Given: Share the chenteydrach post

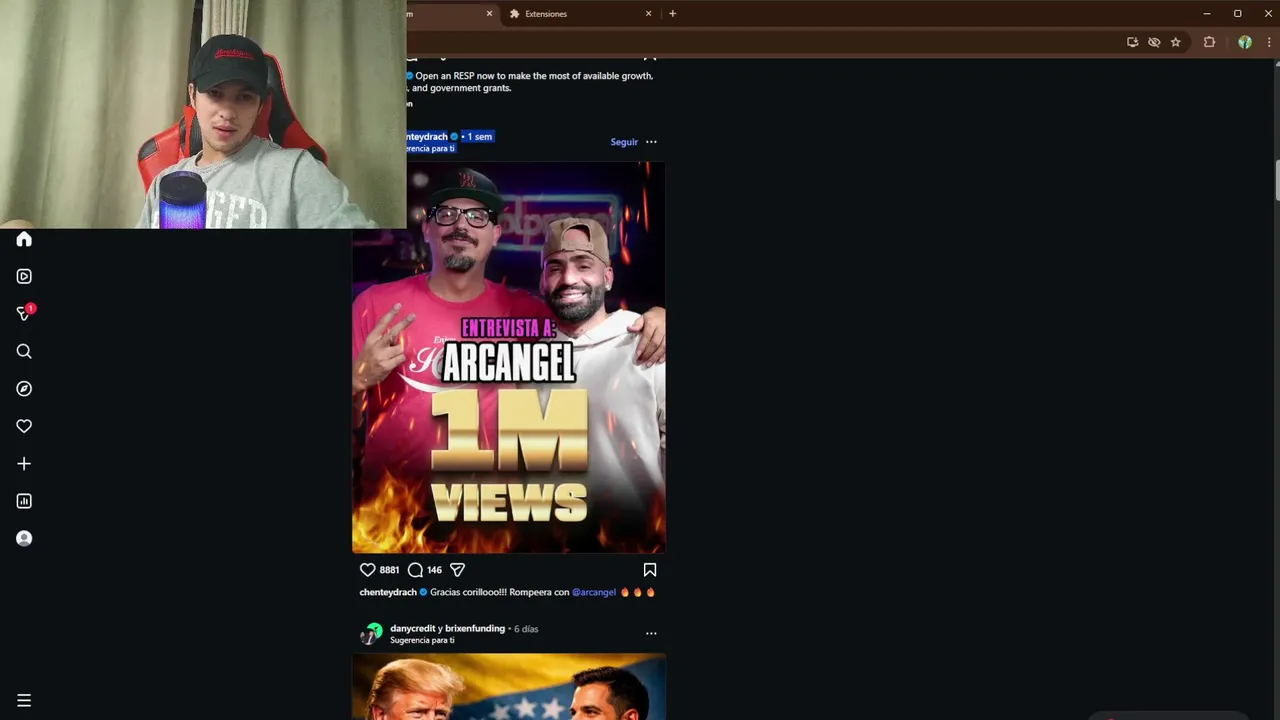Looking at the screenshot, I should click(x=457, y=570).
